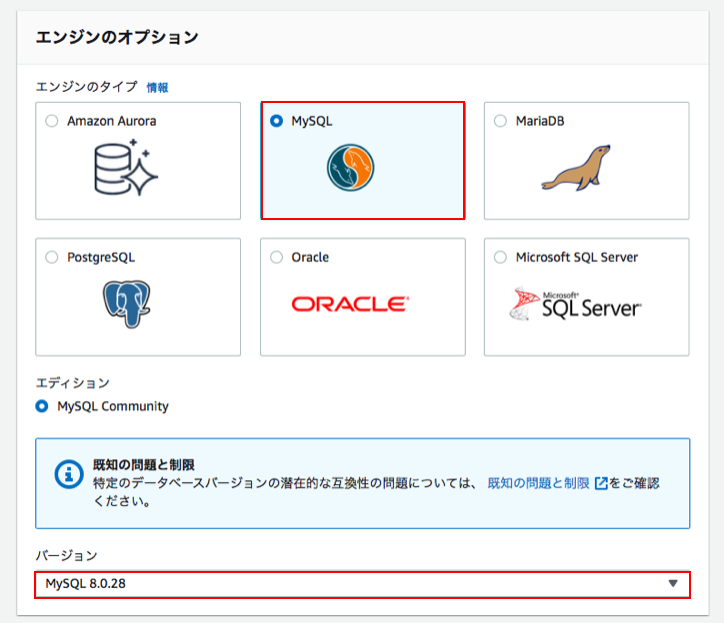Select the MySQL Community edition radio
The width and height of the screenshot is (724, 623).
pyautogui.click(x=42, y=406)
